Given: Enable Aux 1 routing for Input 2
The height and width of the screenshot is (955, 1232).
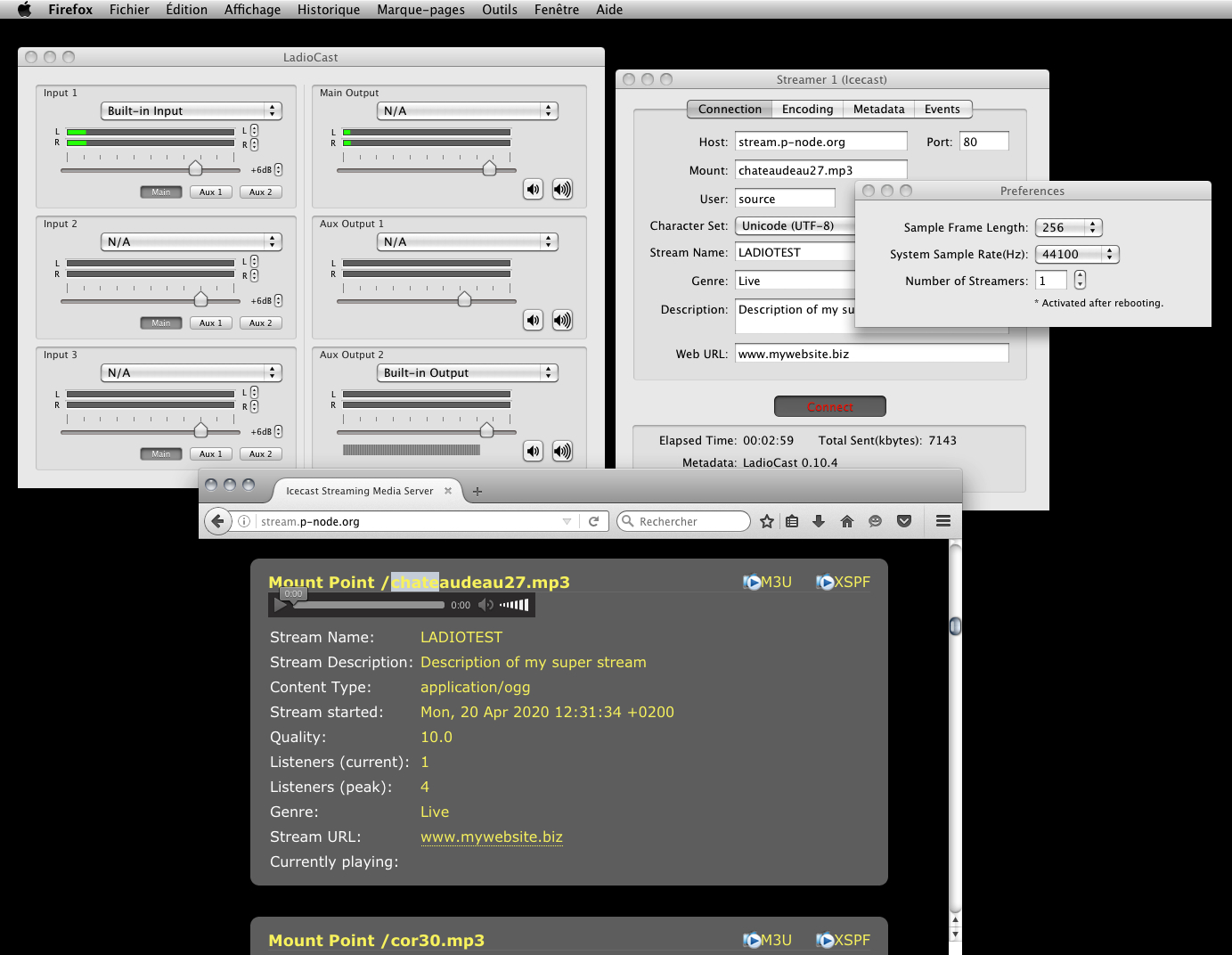Looking at the screenshot, I should (x=211, y=322).
